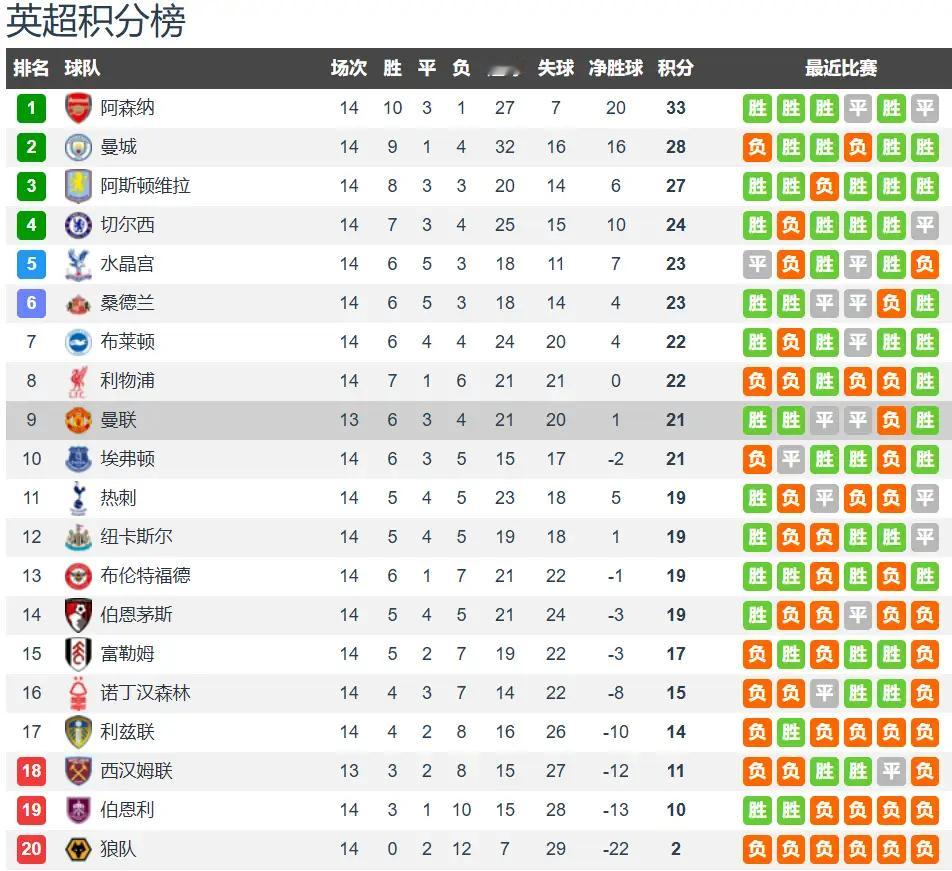Click the Arsenal club crest
The width and height of the screenshot is (952, 871).
[78, 108]
